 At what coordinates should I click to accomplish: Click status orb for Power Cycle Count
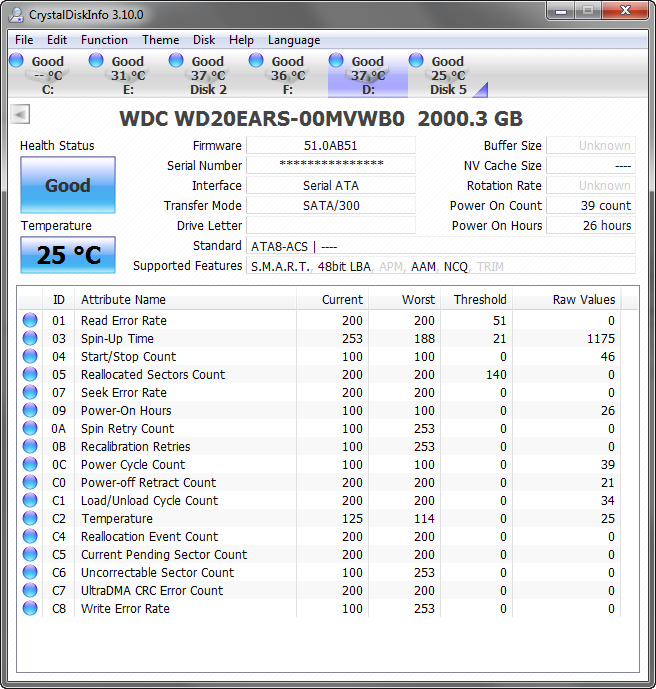[30, 464]
